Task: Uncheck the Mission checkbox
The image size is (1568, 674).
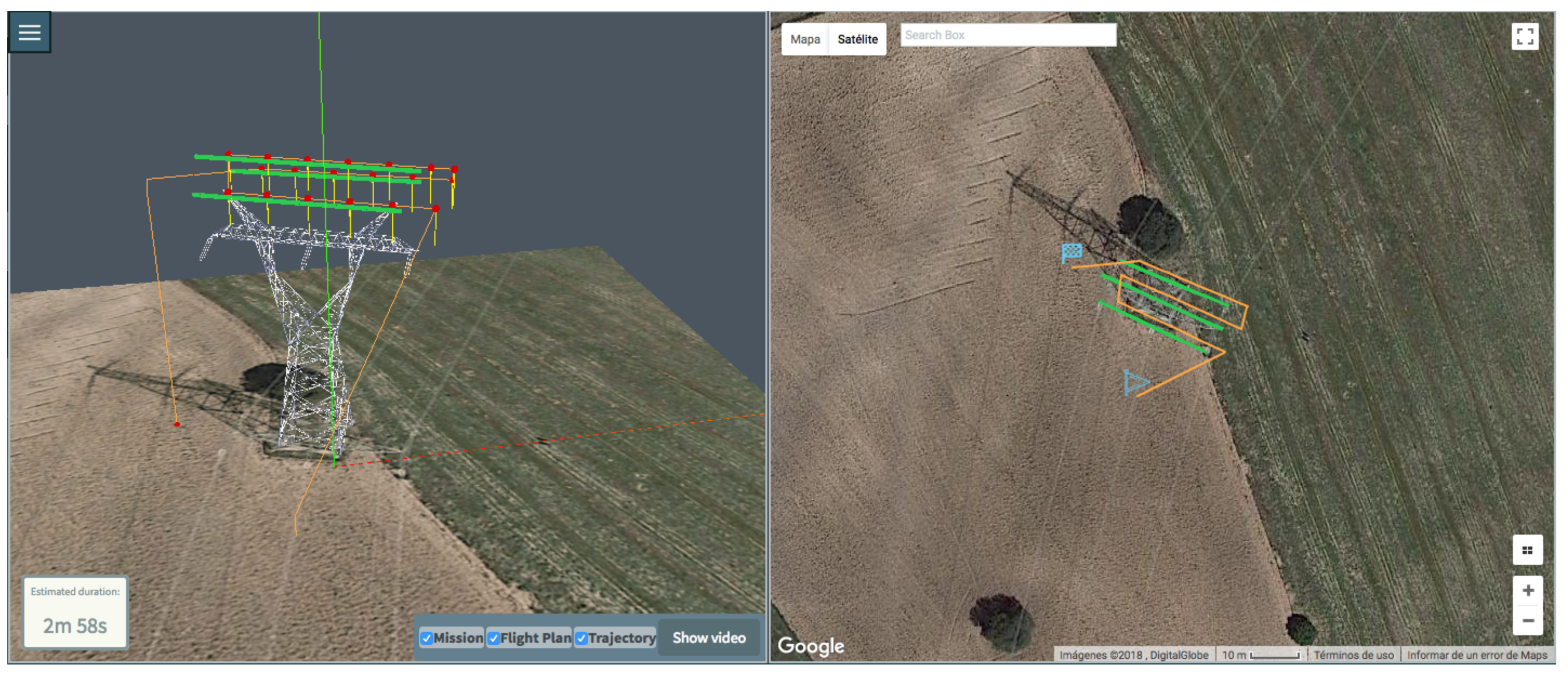Action: coord(427,638)
